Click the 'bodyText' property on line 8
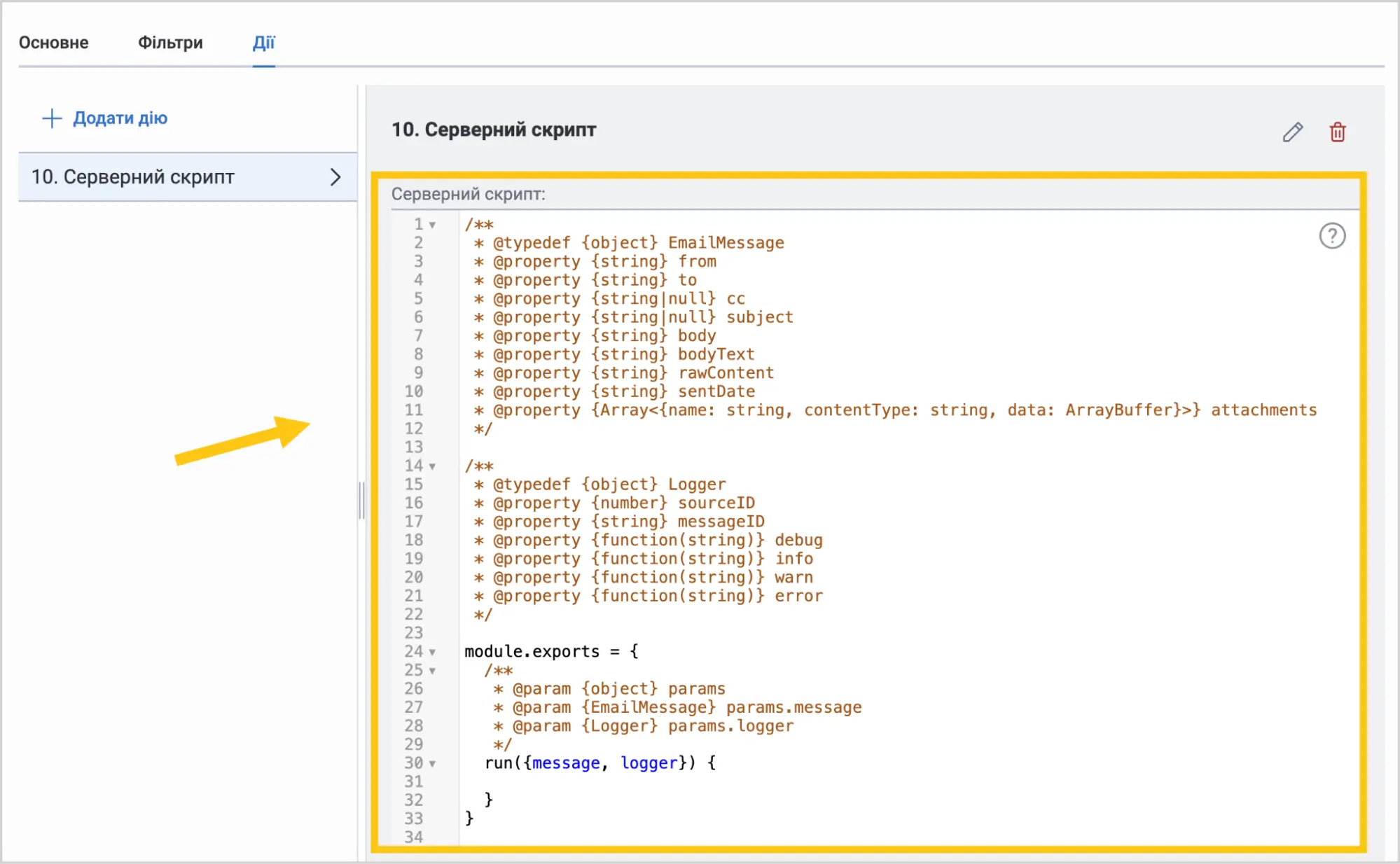Image resolution: width=1400 pixels, height=864 pixels. coord(716,354)
